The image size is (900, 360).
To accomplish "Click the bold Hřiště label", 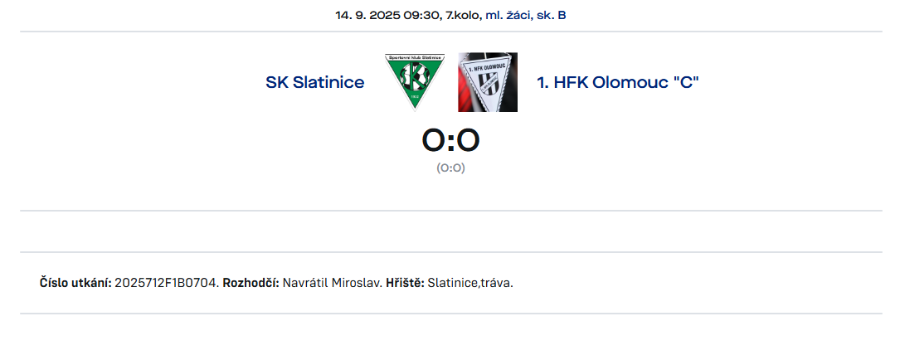I will [x=405, y=282].
